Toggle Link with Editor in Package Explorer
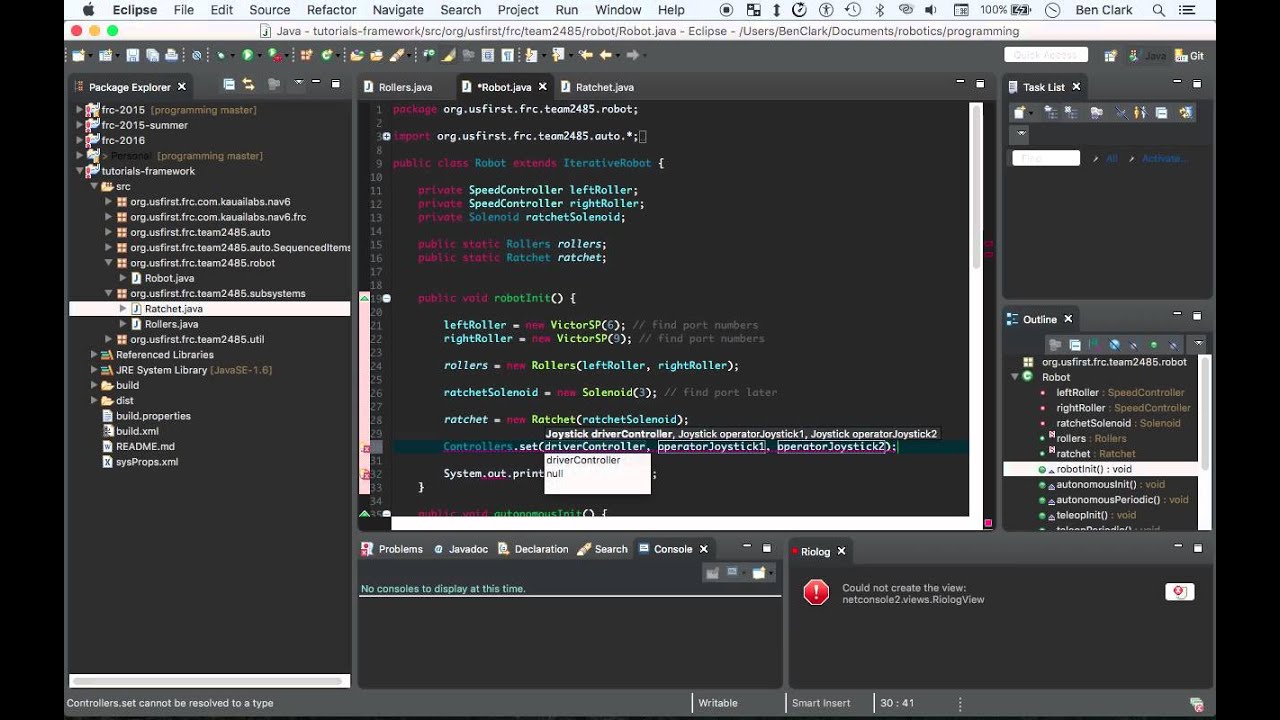 (x=248, y=85)
